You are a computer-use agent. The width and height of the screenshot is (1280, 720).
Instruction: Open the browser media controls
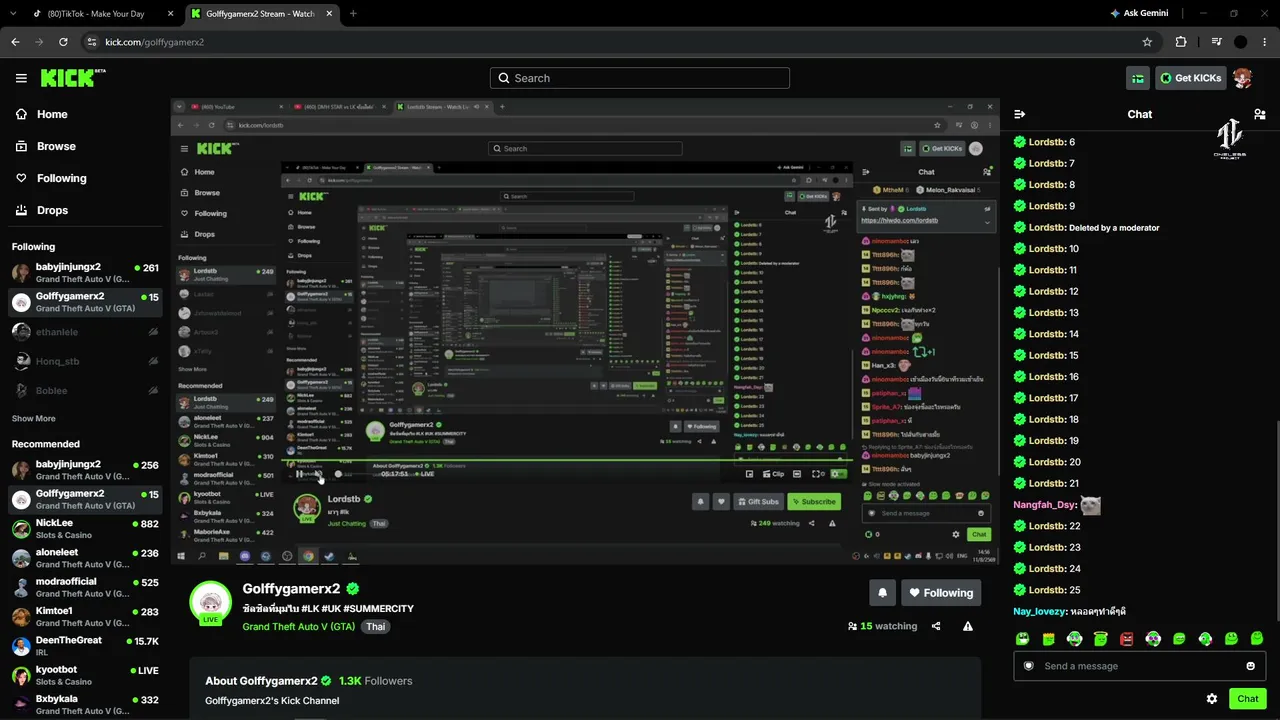click(1216, 42)
